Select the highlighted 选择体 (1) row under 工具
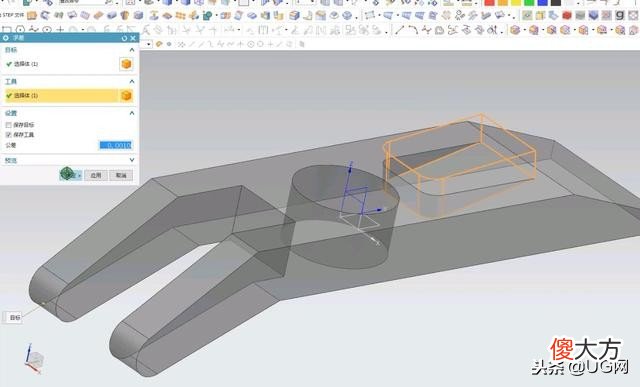640x387 pixels. (61, 96)
